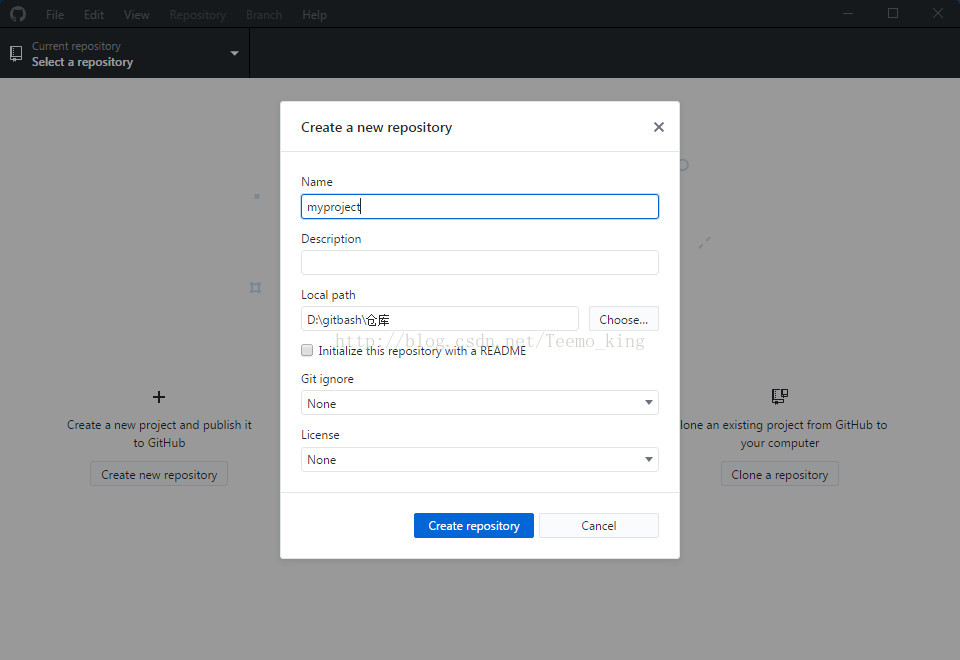Focus the Description input field
This screenshot has width=960, height=660.
(479, 262)
